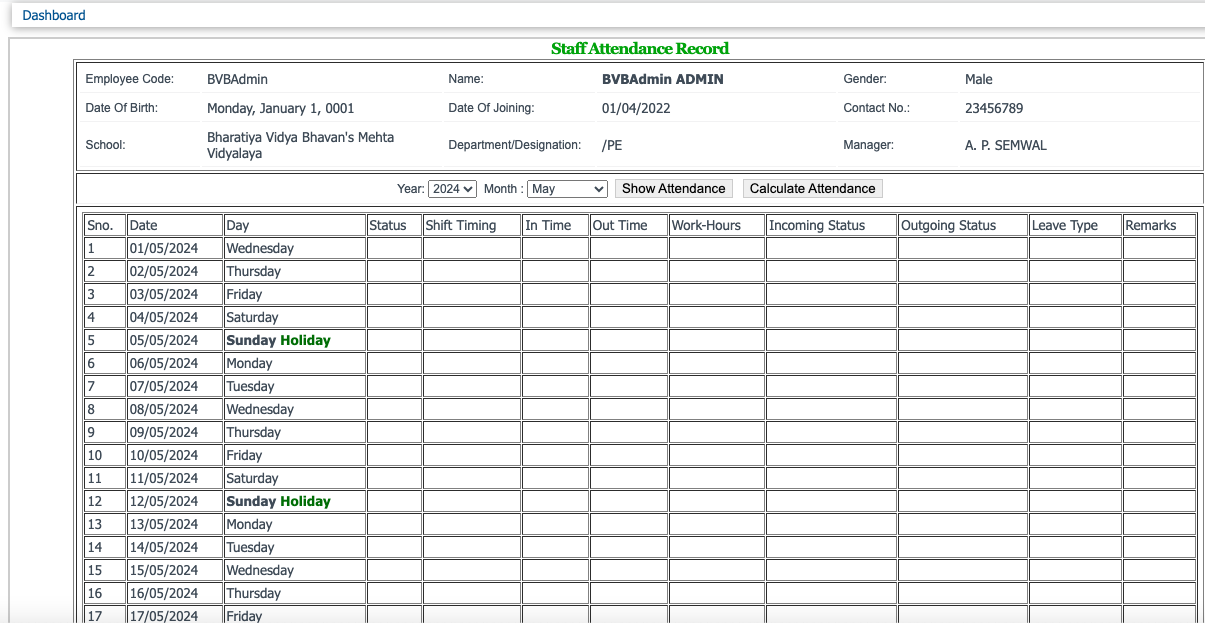Click the date cell 03/05/2024
1205x623 pixels.
[175, 294]
